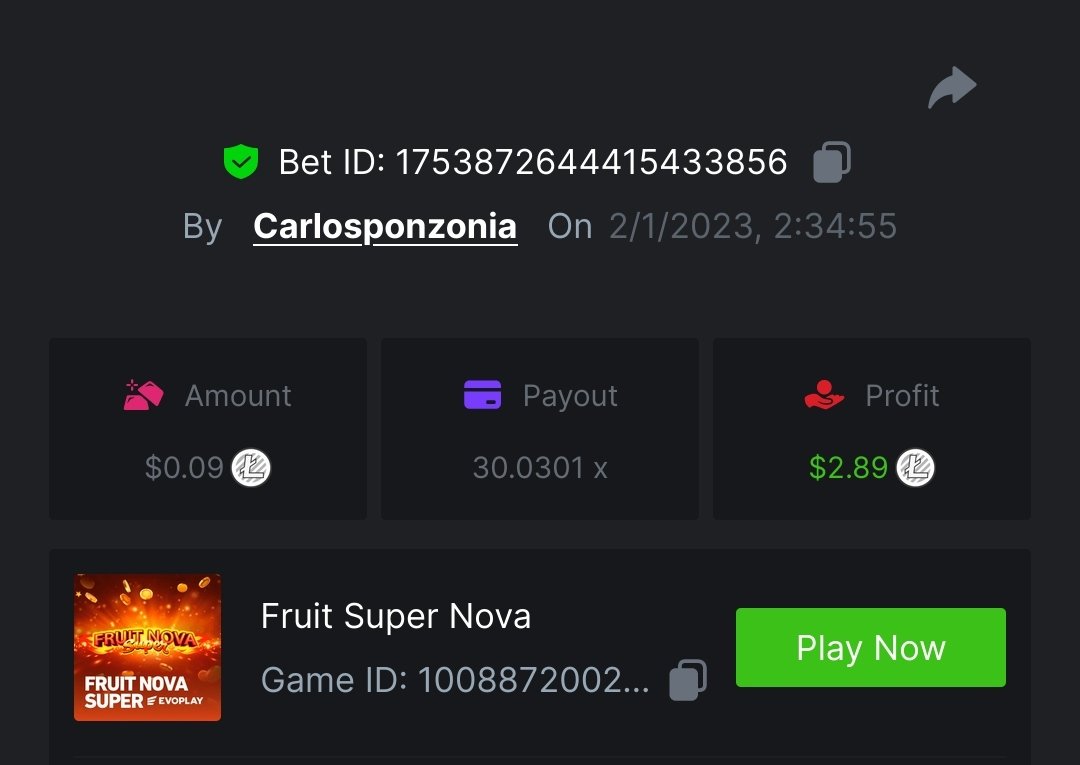1080x765 pixels.
Task: Open the Carlosponzonia user profile
Action: [x=385, y=227]
